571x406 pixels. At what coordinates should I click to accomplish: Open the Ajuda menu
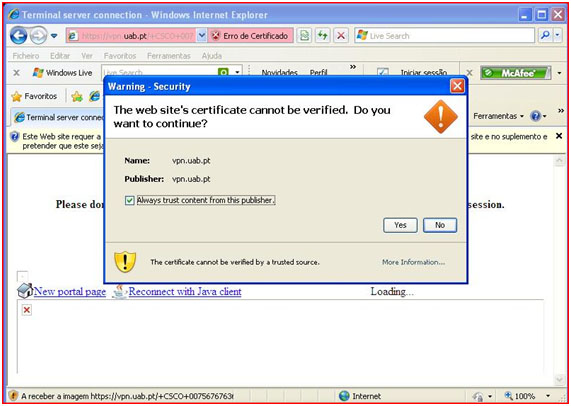(212, 56)
